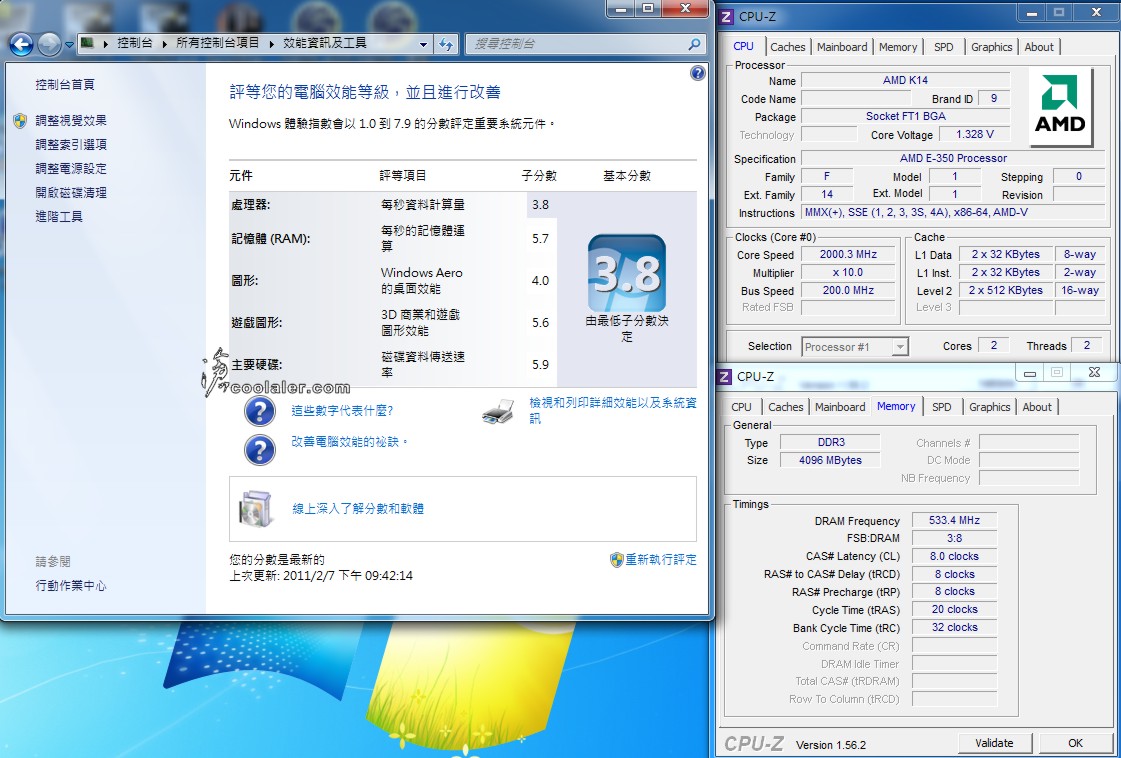Image resolution: width=1121 pixels, height=758 pixels.
Task: Click the shield icon beside 調整視覺效果
Action: click(x=20, y=120)
